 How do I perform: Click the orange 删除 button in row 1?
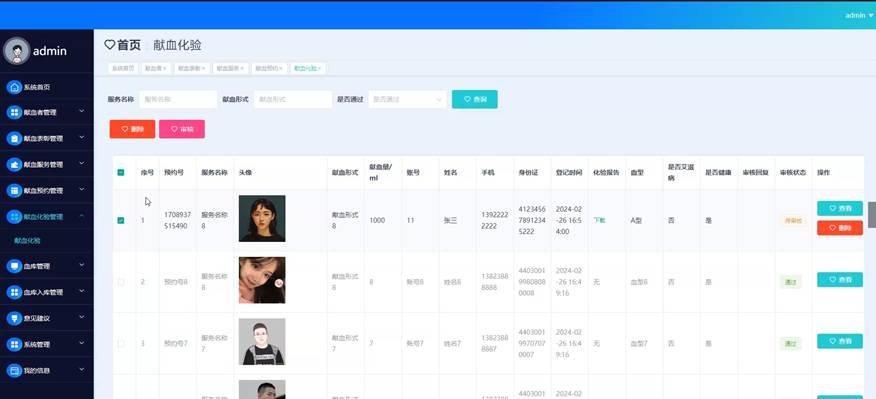[x=840, y=228]
